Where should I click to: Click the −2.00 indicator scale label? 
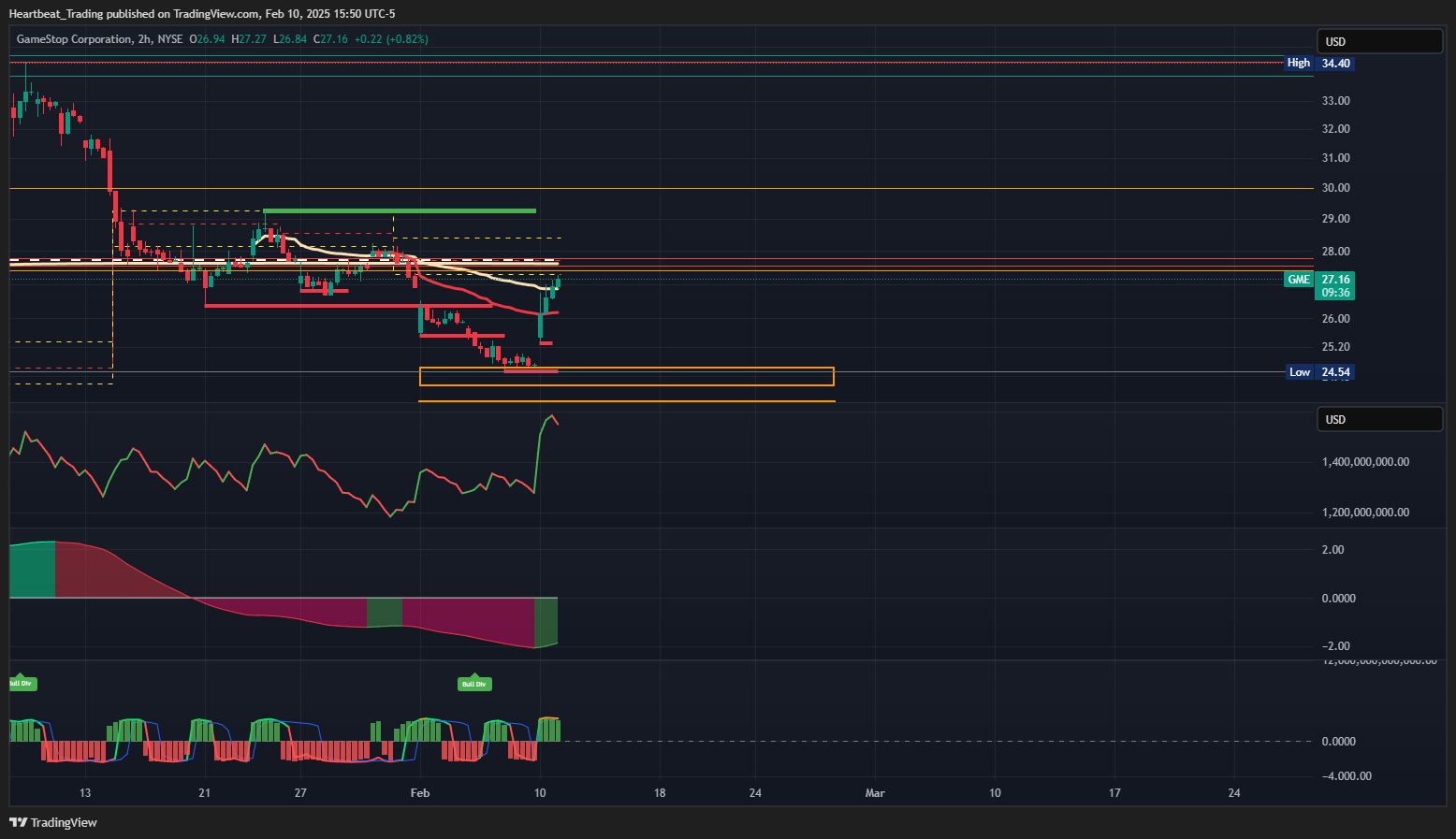[x=1335, y=646]
